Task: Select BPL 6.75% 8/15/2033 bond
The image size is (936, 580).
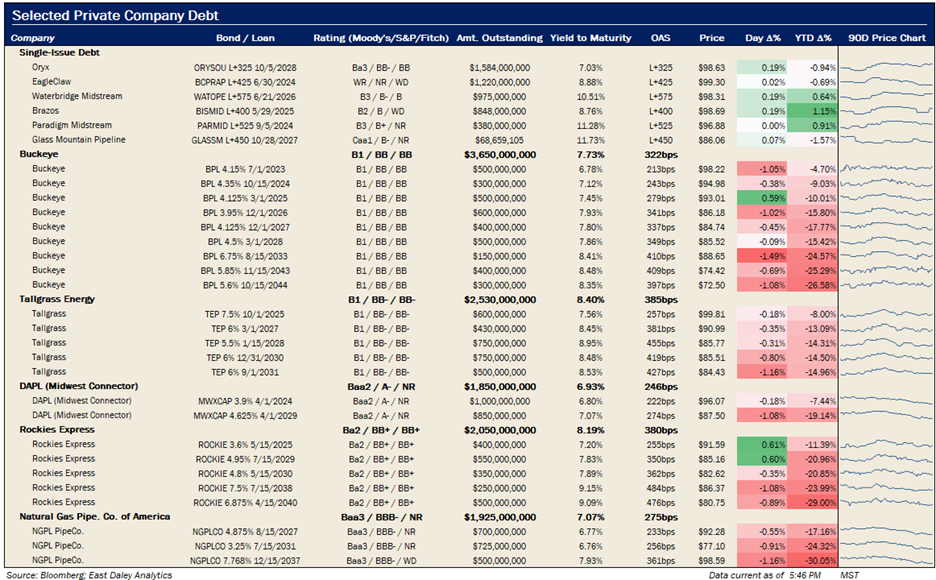Action: (245, 257)
